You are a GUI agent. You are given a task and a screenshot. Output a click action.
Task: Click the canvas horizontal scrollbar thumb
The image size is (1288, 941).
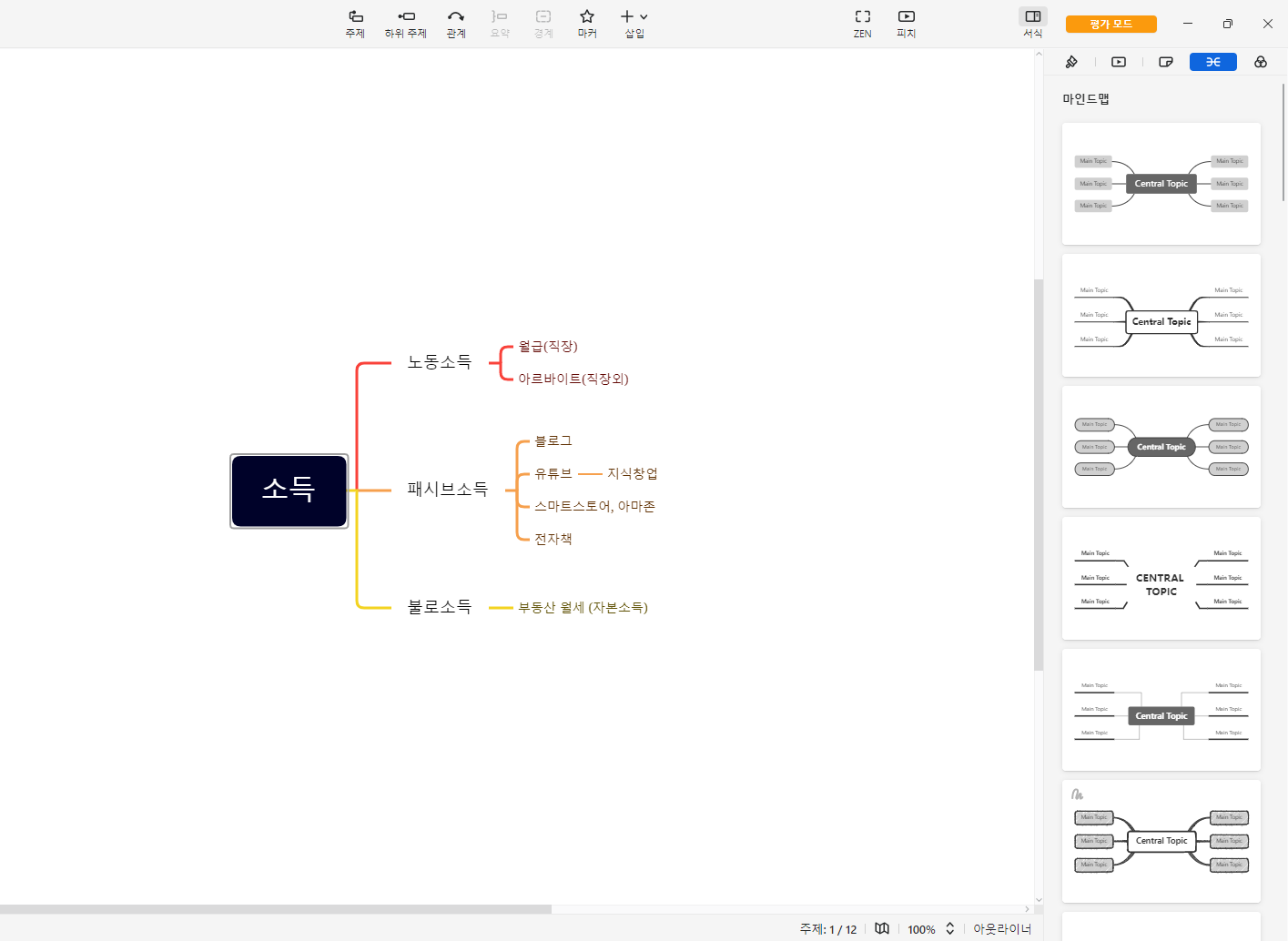coord(276,909)
